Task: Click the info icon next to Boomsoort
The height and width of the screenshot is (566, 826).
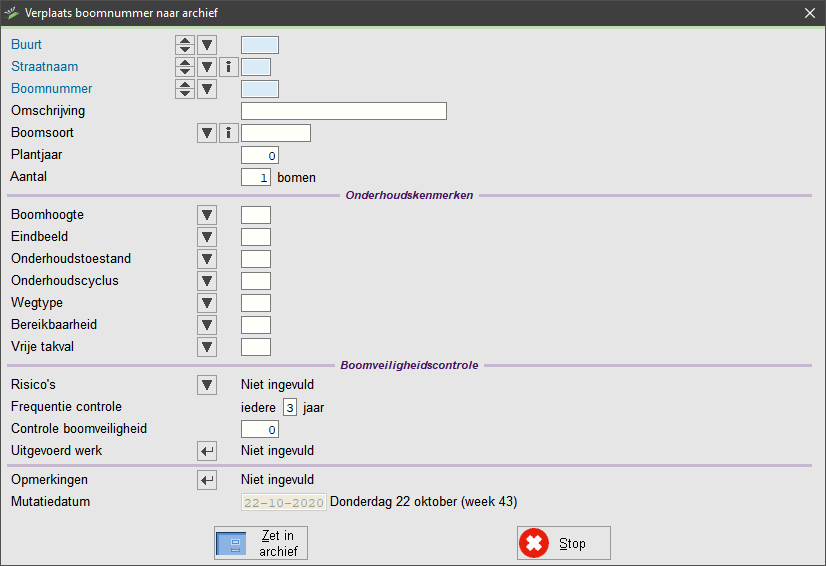Action: [x=229, y=133]
